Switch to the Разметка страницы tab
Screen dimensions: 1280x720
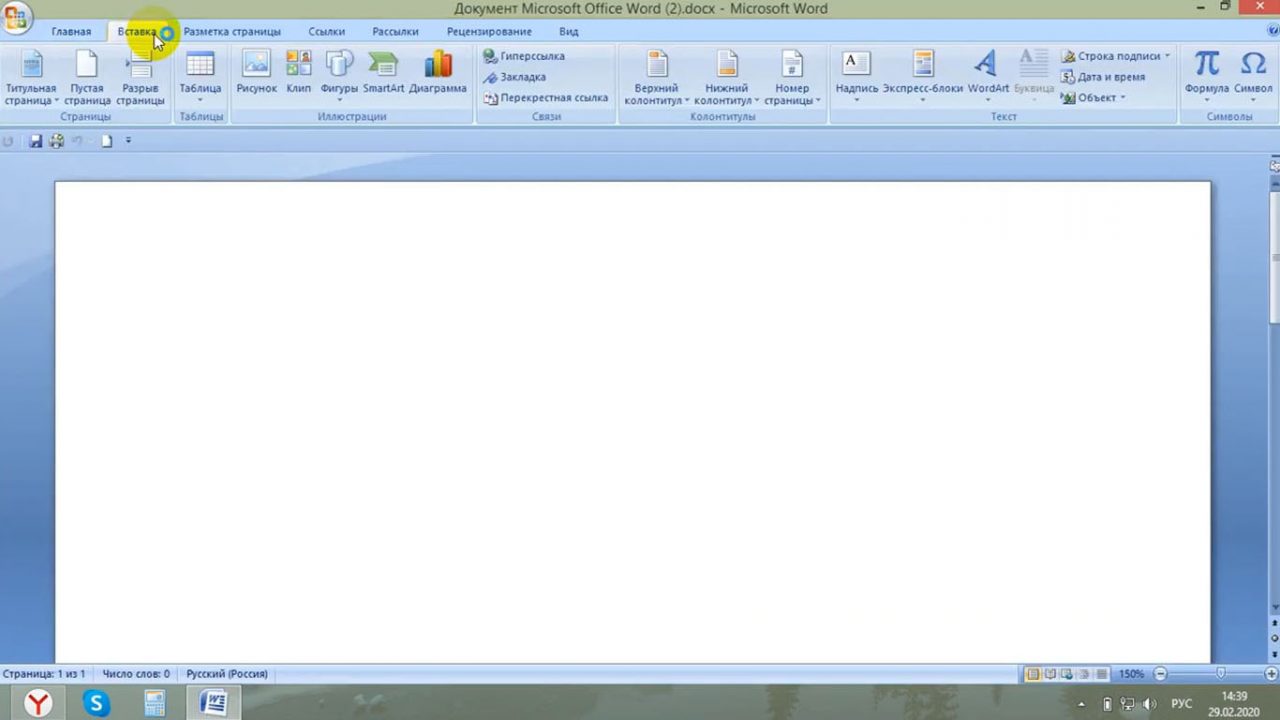[232, 32]
